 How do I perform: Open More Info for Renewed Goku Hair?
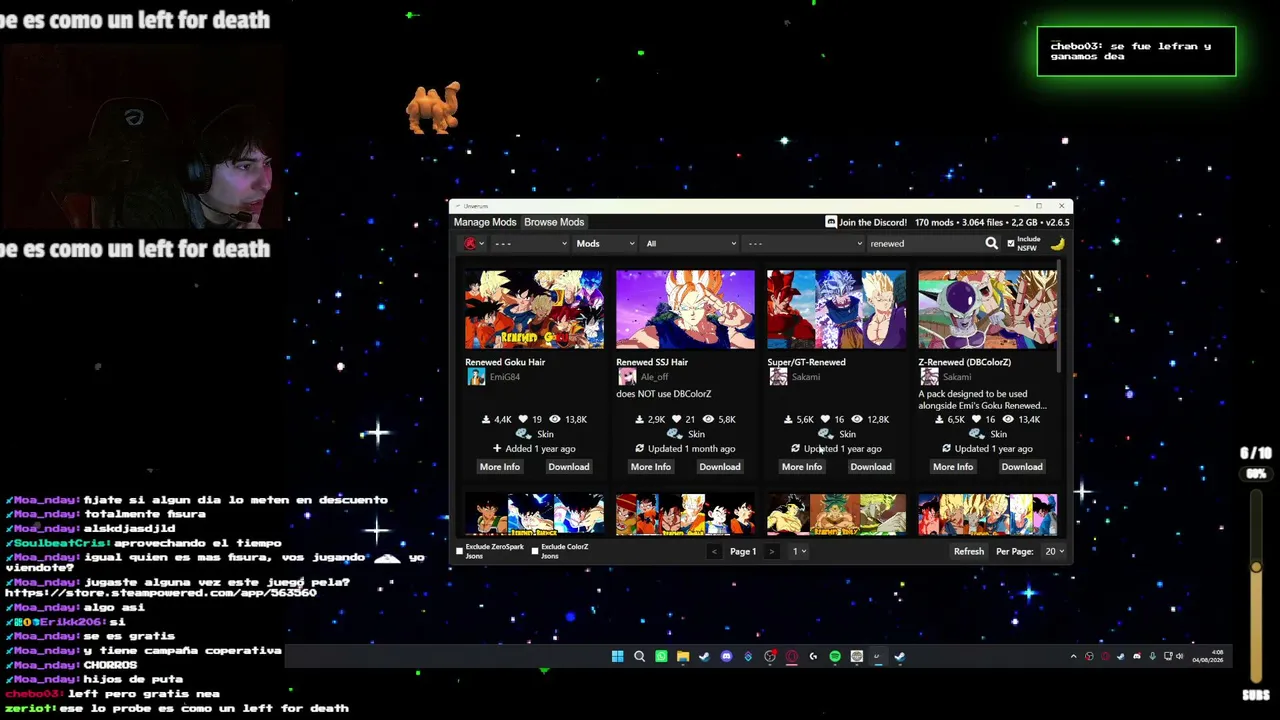pyautogui.click(x=500, y=467)
